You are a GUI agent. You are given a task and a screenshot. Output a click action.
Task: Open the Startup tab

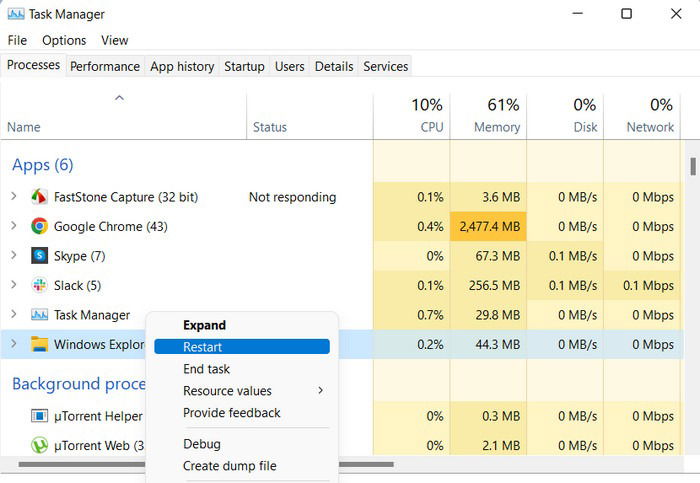tap(244, 67)
